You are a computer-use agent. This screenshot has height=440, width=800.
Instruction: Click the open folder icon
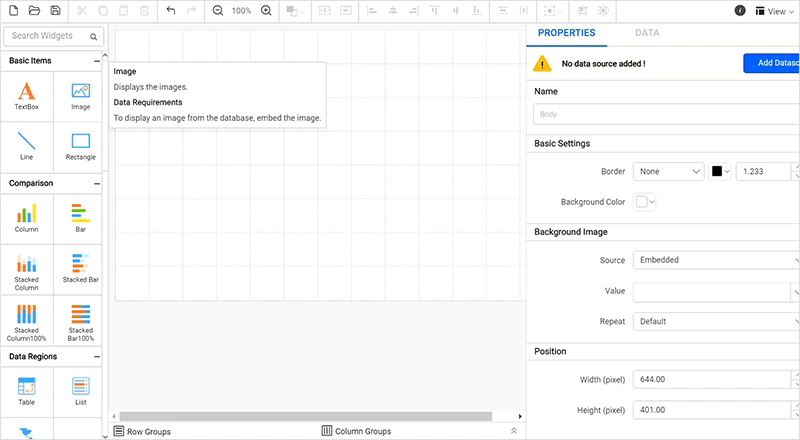point(34,10)
